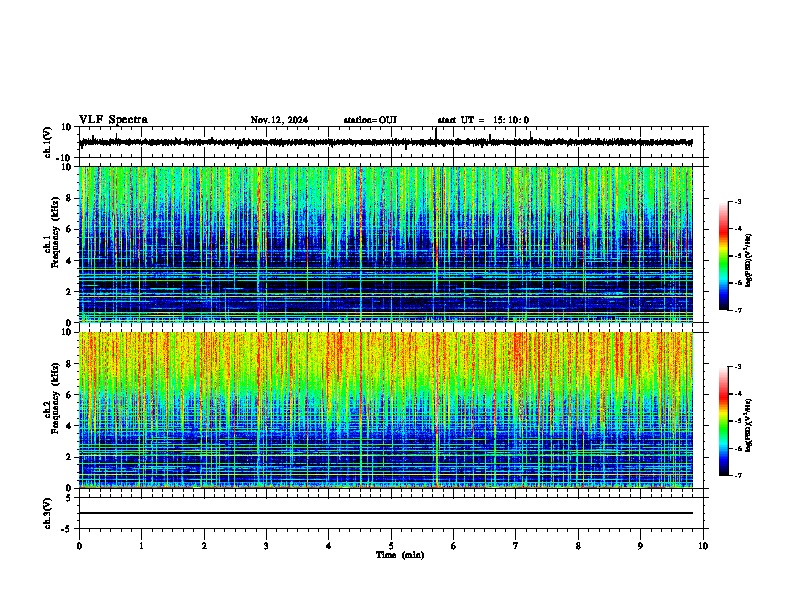792x612 pixels.
Task: Select the date text "Nov.12, 2024"
Action: [279, 120]
